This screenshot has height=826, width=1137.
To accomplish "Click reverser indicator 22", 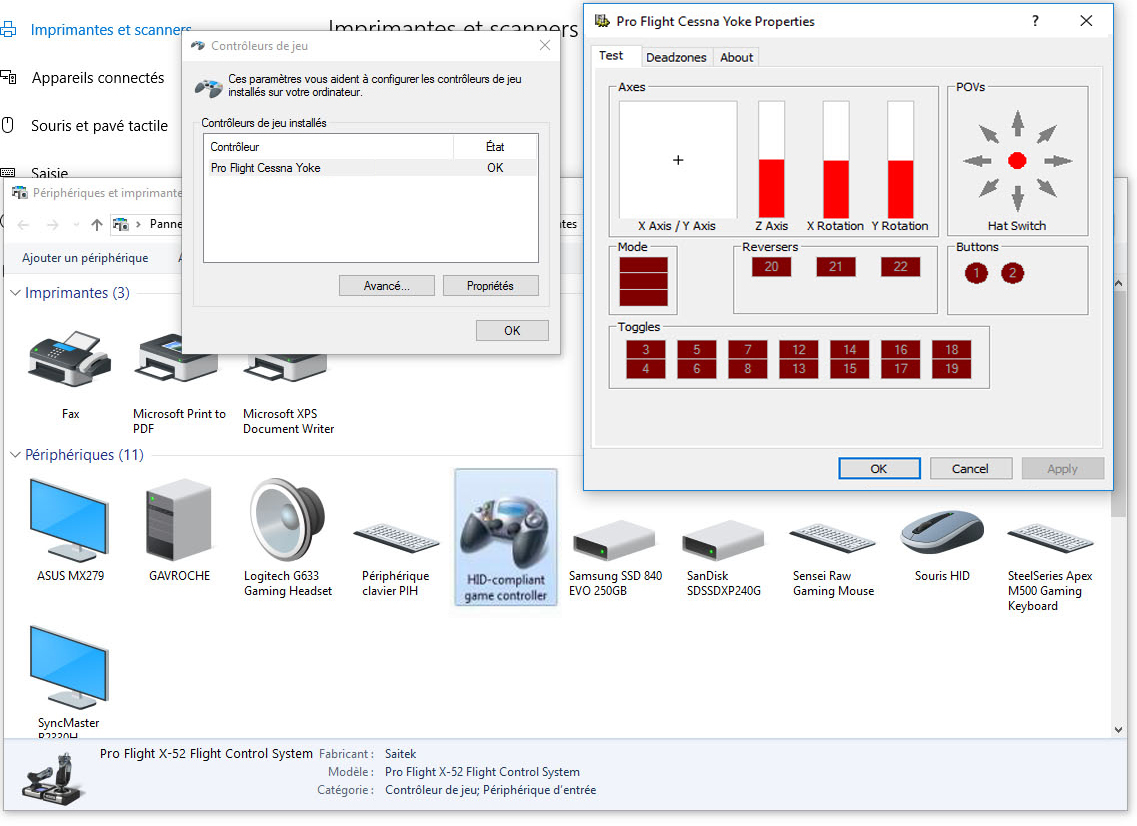I will click(x=901, y=266).
